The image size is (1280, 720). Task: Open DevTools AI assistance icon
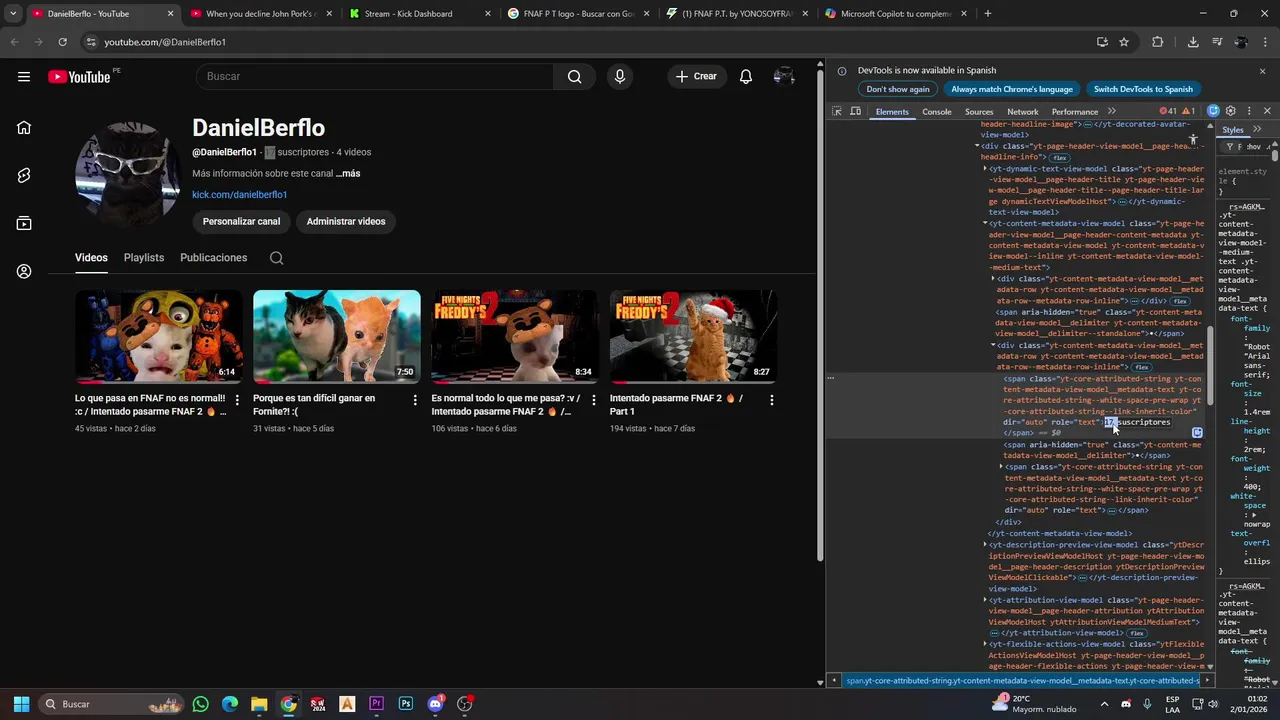[x=1213, y=111]
